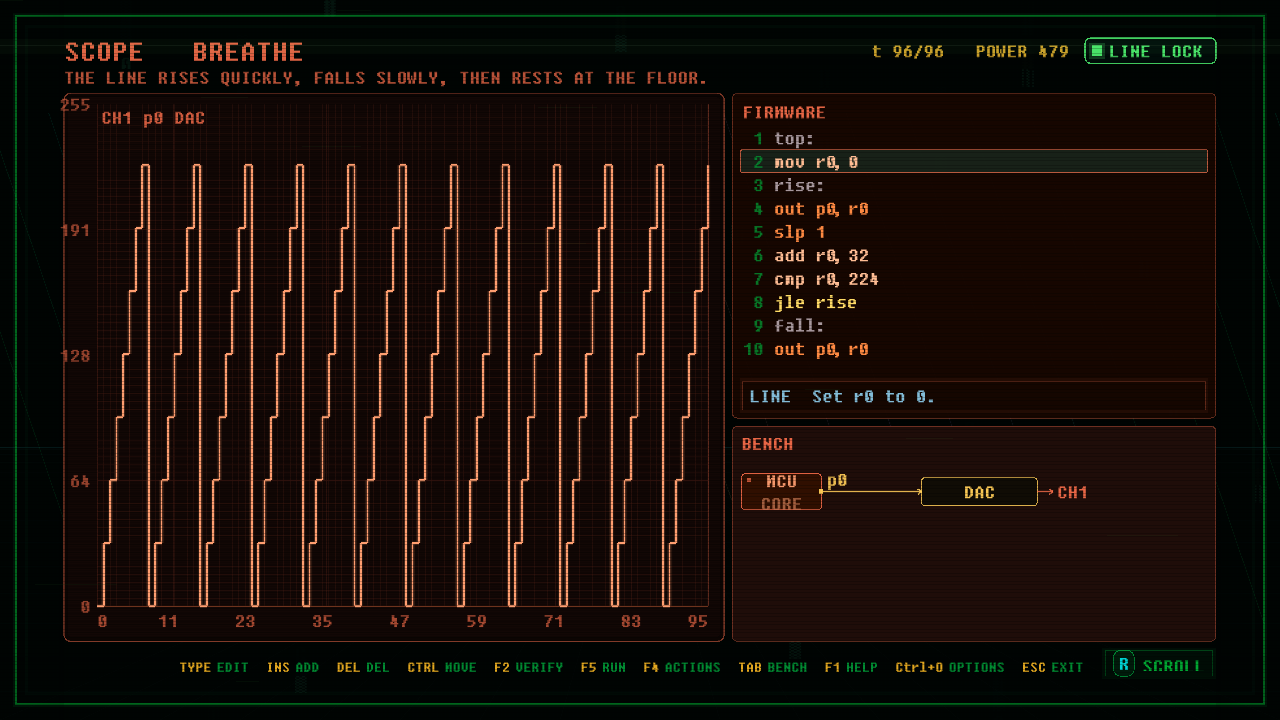Screen dimensions: 1280x720
Task: Select firmware line 5 'slp 1'
Action: (974, 232)
